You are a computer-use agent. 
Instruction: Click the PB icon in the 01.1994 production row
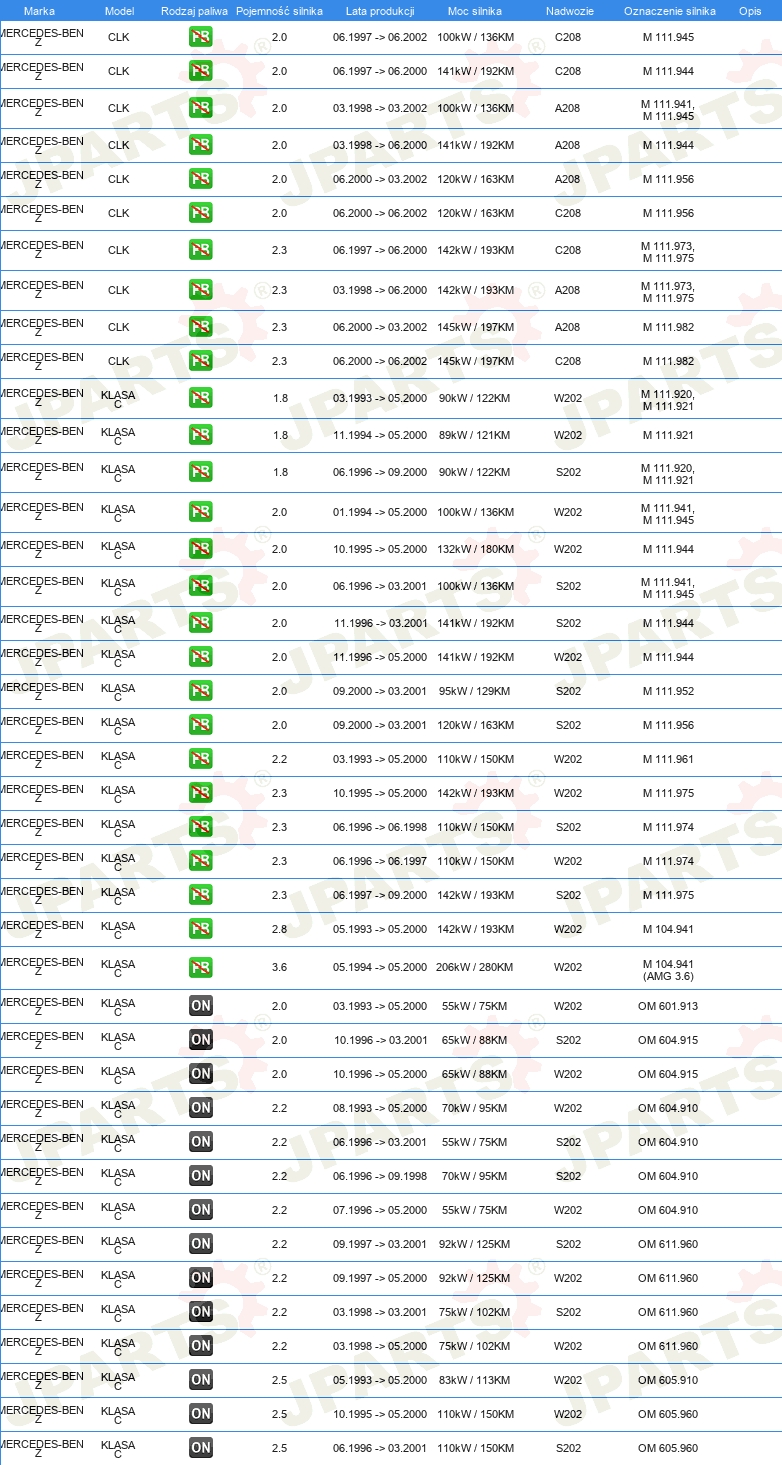pyautogui.click(x=201, y=512)
